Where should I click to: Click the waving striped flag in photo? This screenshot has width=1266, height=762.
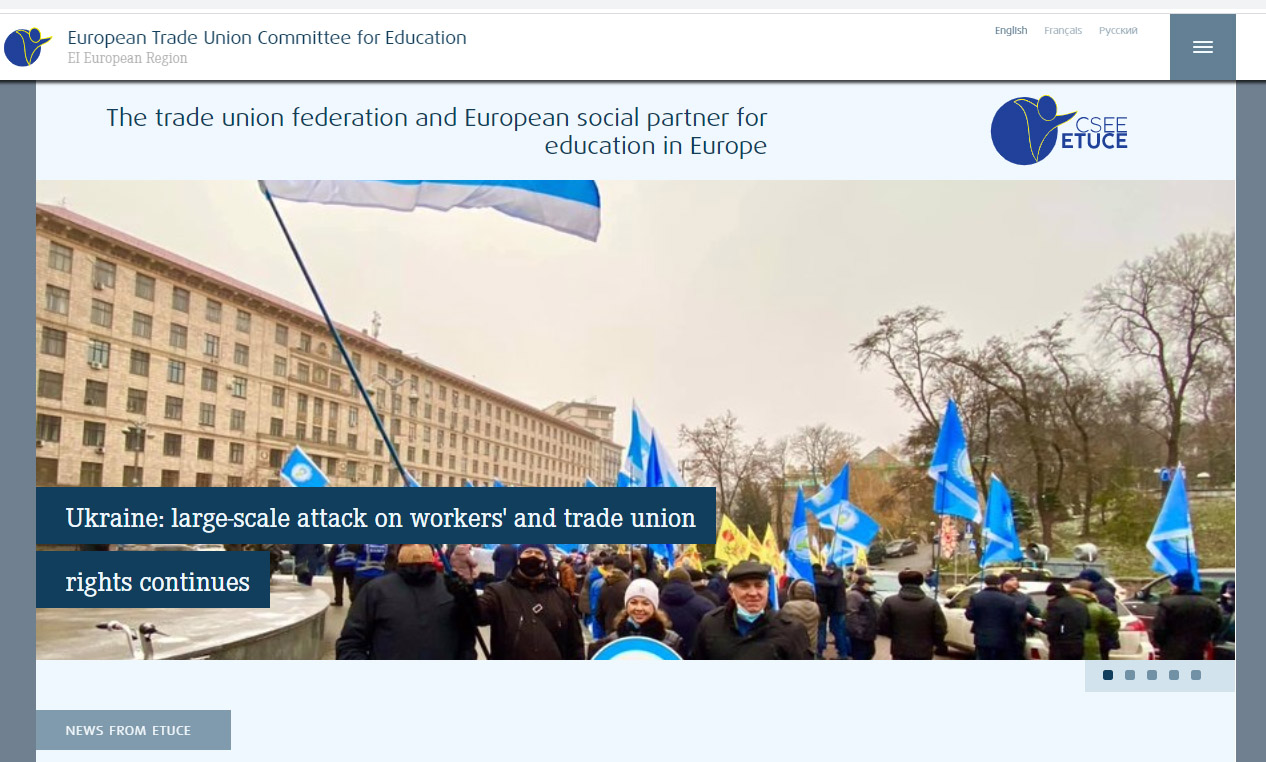click(x=430, y=205)
